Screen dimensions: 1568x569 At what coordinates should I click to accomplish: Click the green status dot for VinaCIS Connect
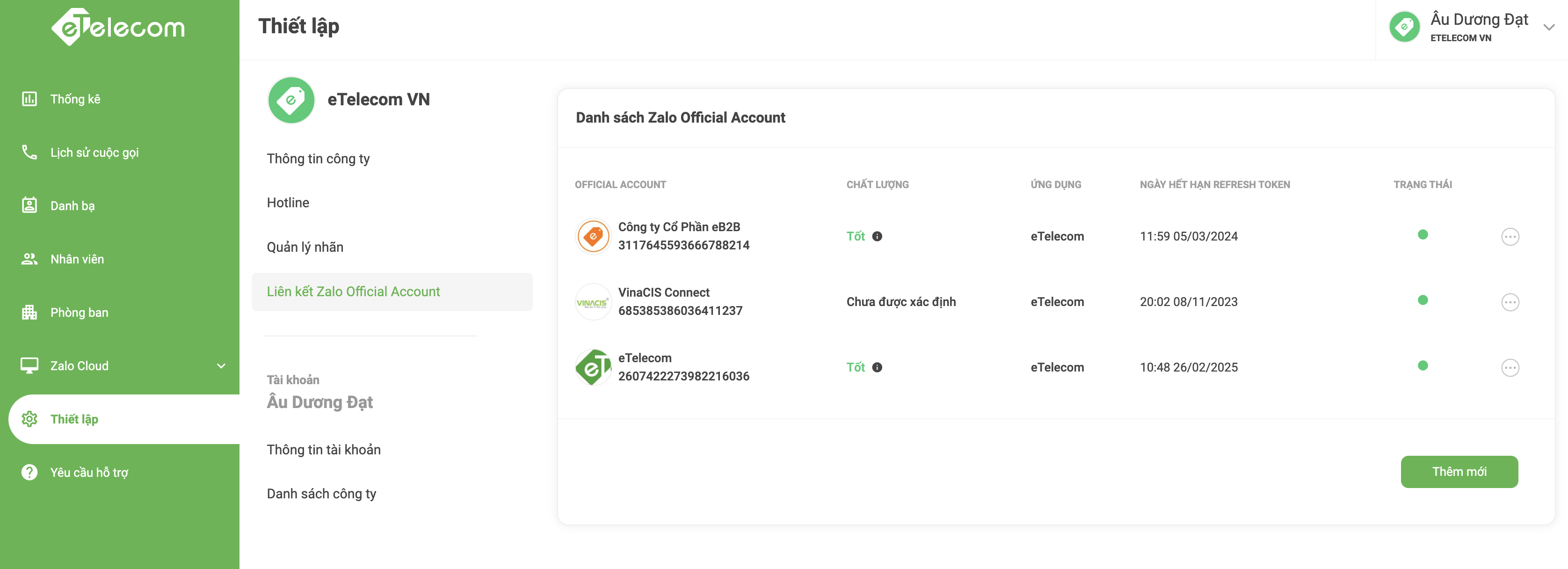click(x=1423, y=300)
